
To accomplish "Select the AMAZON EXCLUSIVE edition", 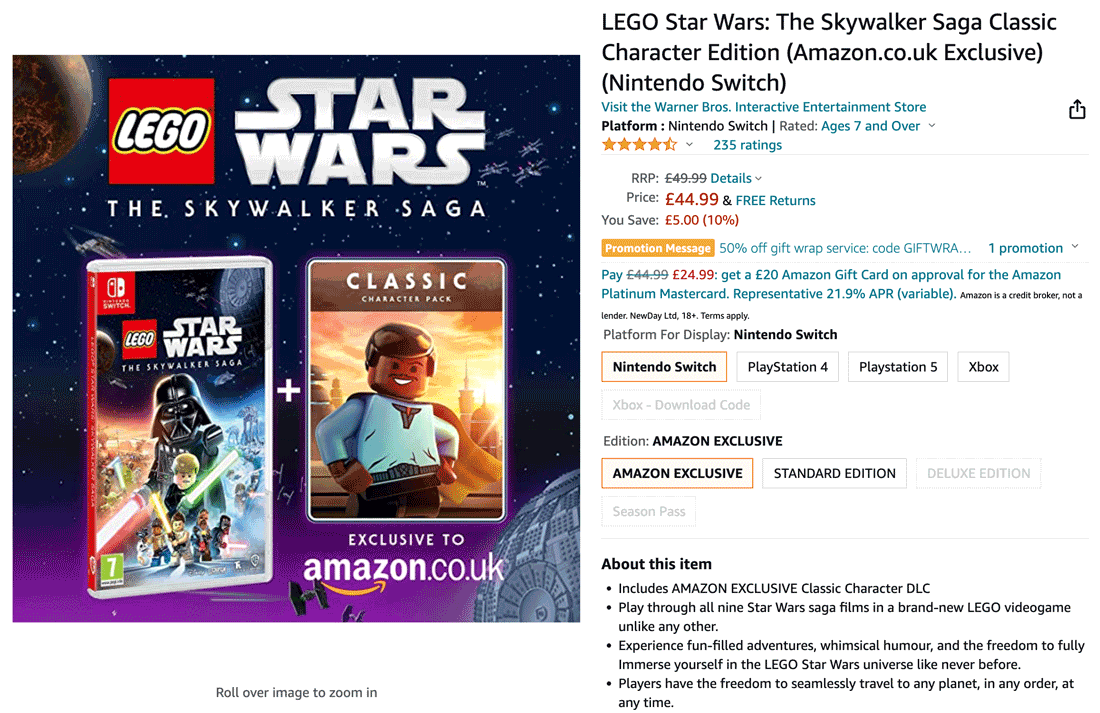I will [x=677, y=473].
